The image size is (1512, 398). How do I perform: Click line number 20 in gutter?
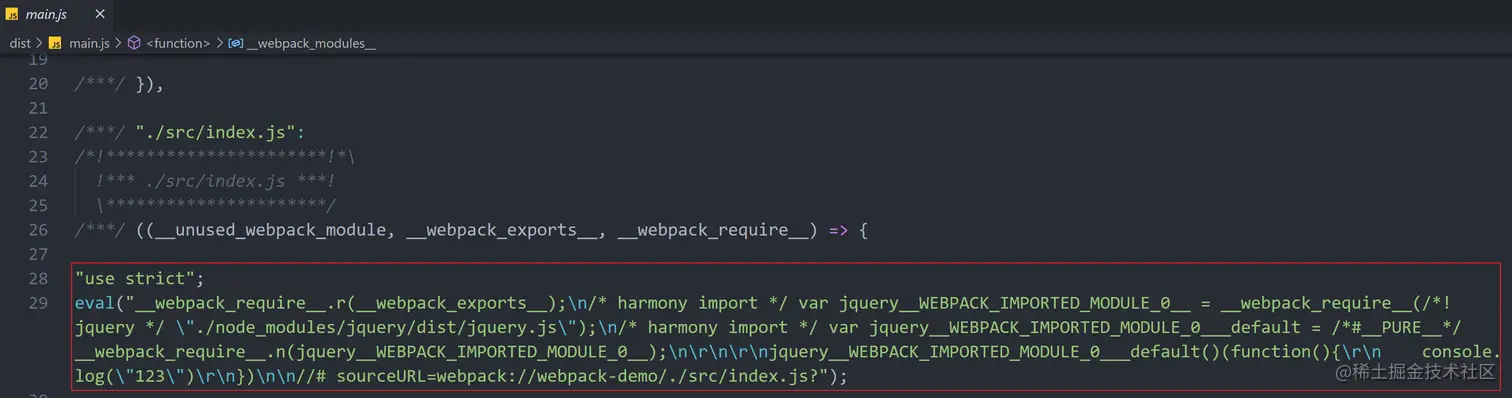pos(38,84)
